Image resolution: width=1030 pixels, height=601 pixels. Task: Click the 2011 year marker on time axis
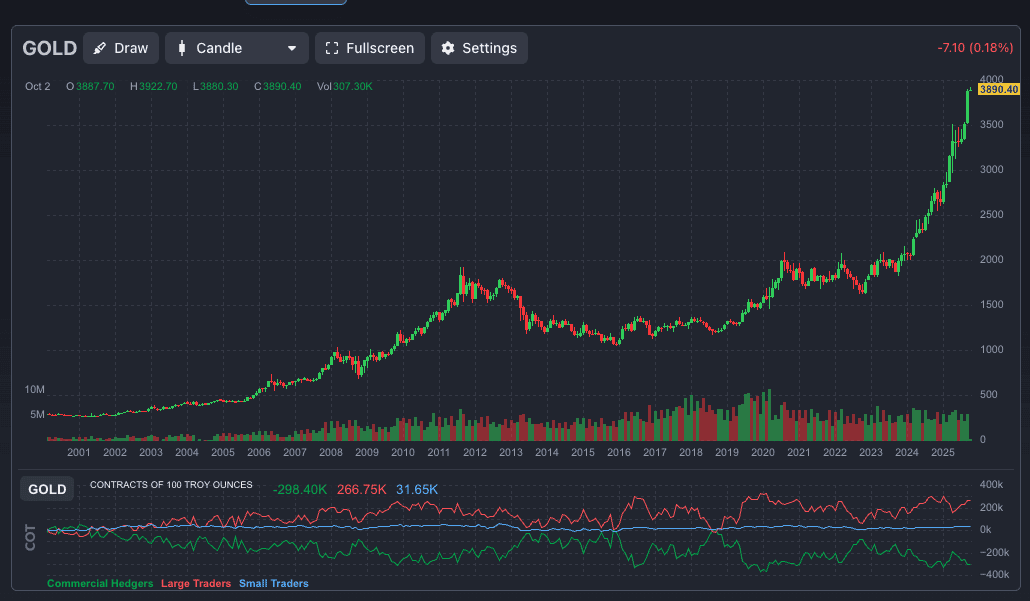[438, 453]
